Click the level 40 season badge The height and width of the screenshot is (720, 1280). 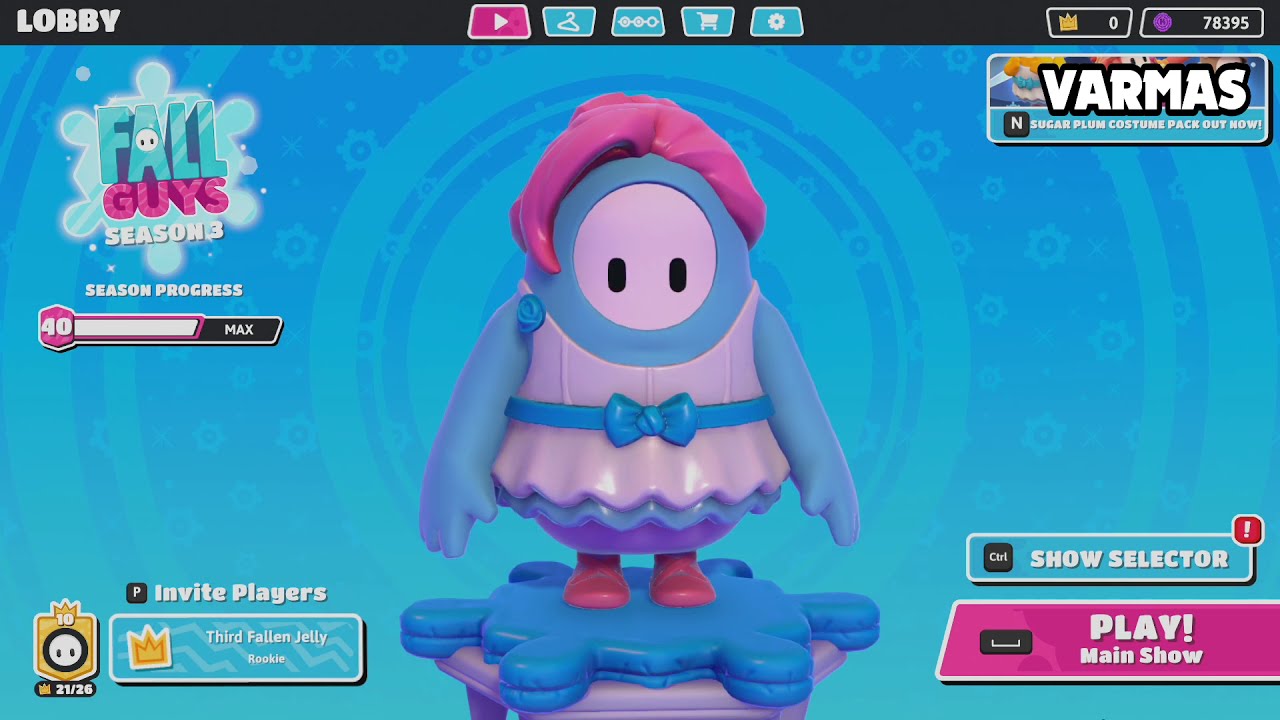(56, 328)
